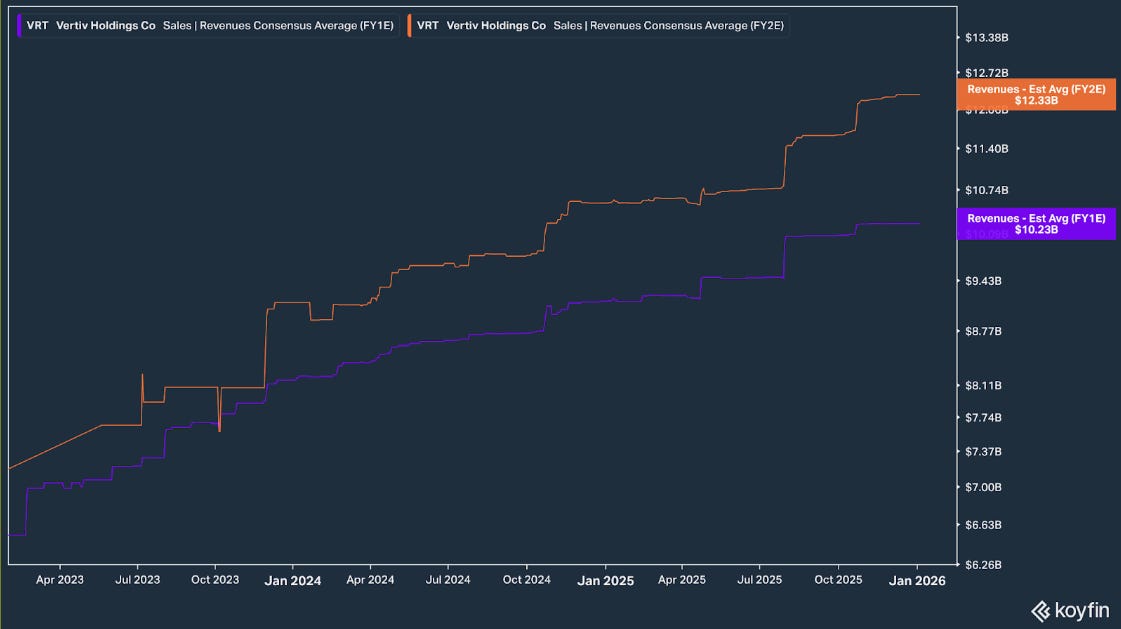Click the $8.77B y-axis label
Image resolution: width=1121 pixels, height=629 pixels.
pos(983,332)
